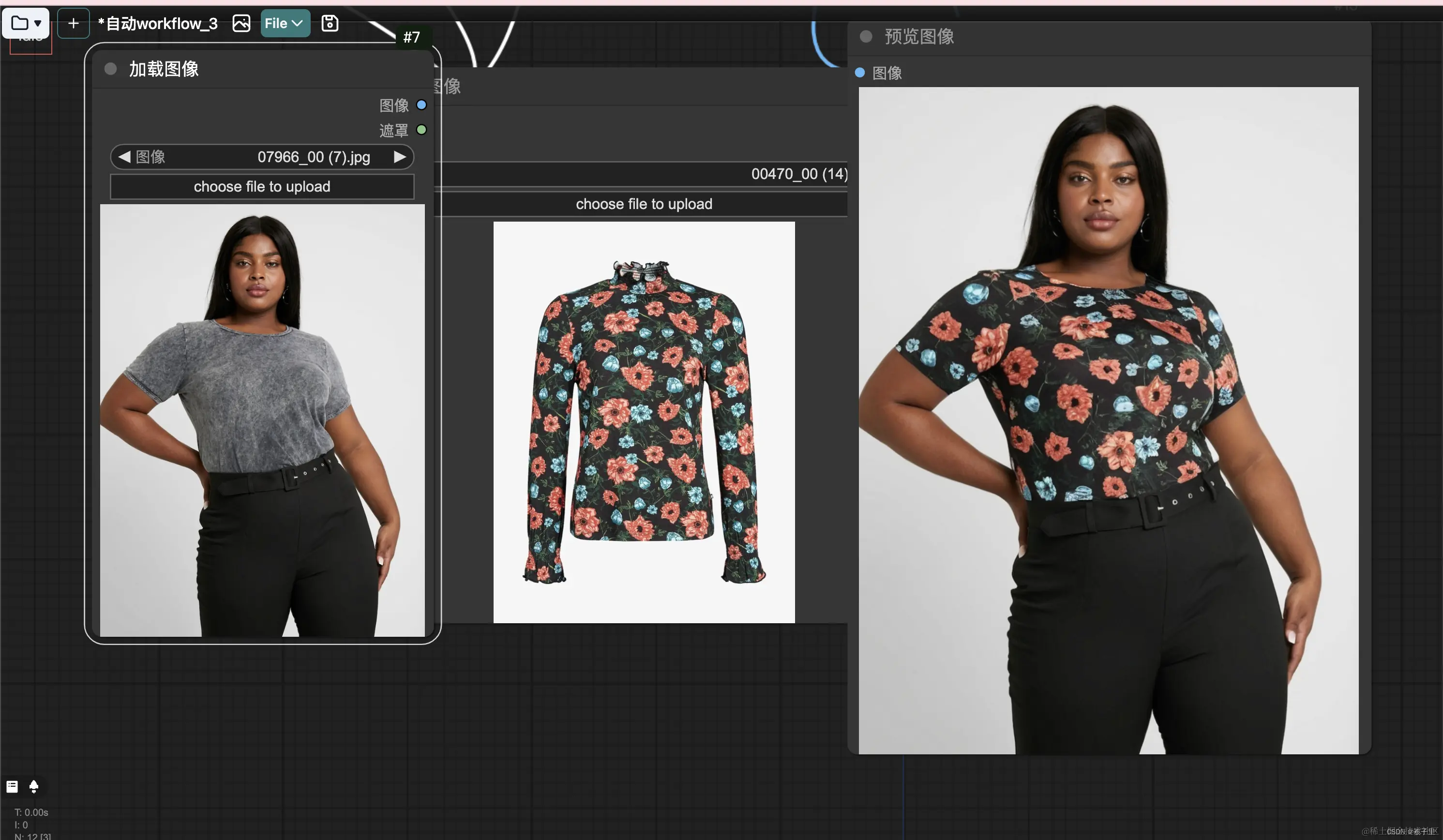Screen dimensions: 1443x840
Task: Open the queue list icon at bottom-left
Action: coord(12,786)
